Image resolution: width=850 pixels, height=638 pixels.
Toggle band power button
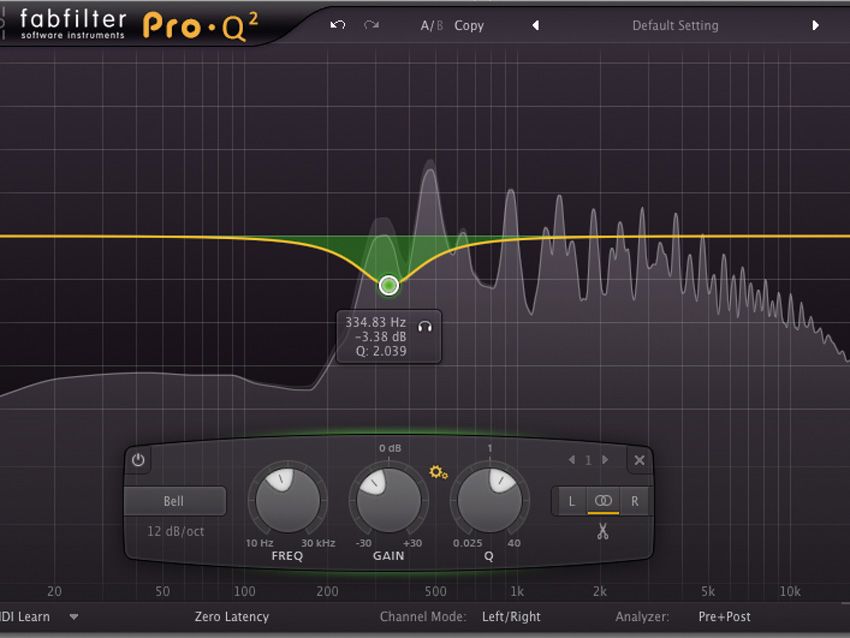(x=138, y=460)
